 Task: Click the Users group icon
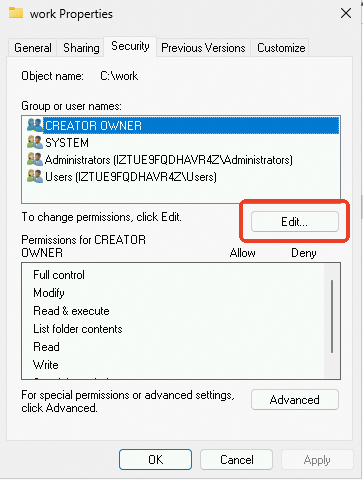coord(35,176)
